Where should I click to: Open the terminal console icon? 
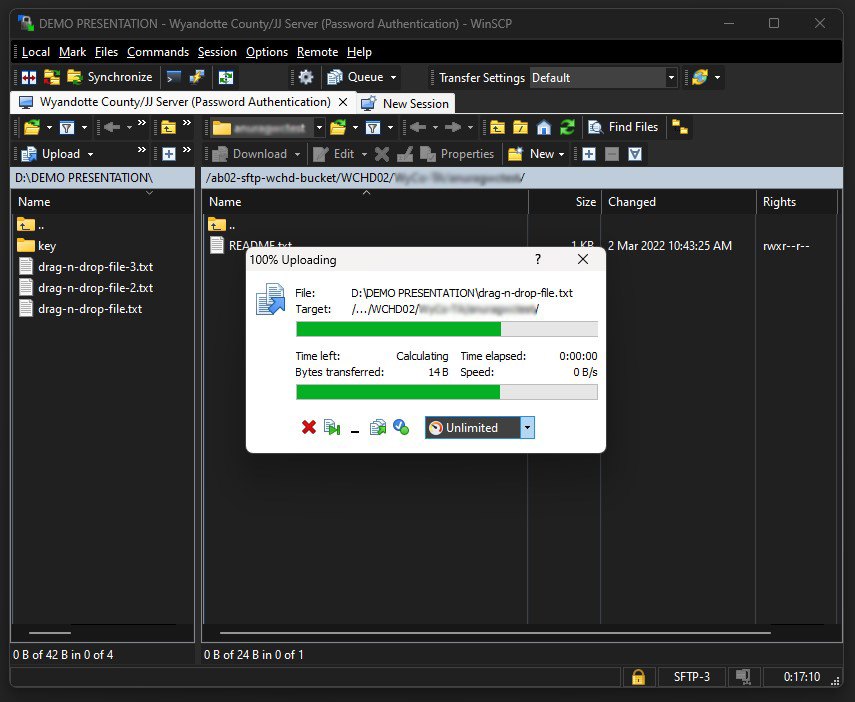(x=174, y=77)
